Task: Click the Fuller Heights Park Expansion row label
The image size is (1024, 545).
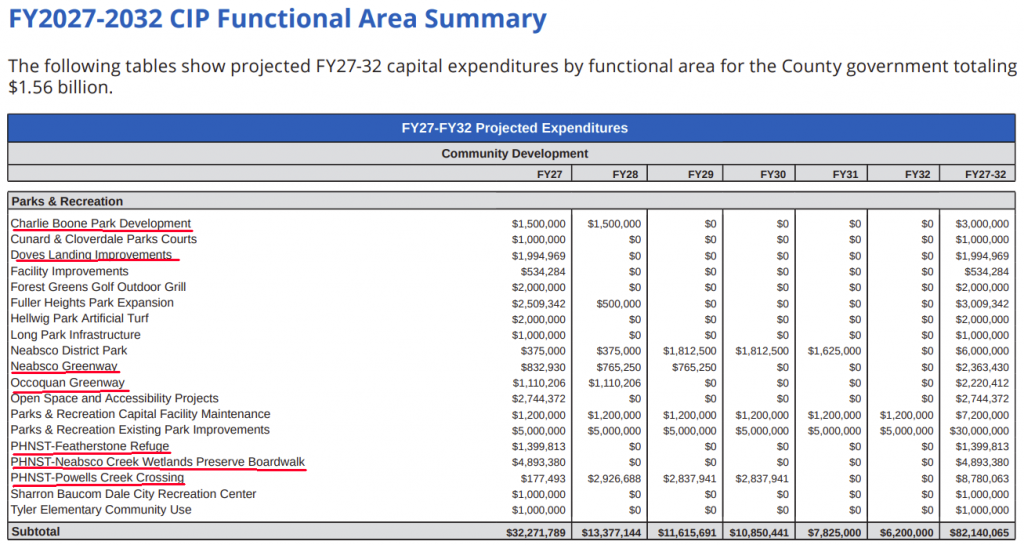Action: click(92, 303)
